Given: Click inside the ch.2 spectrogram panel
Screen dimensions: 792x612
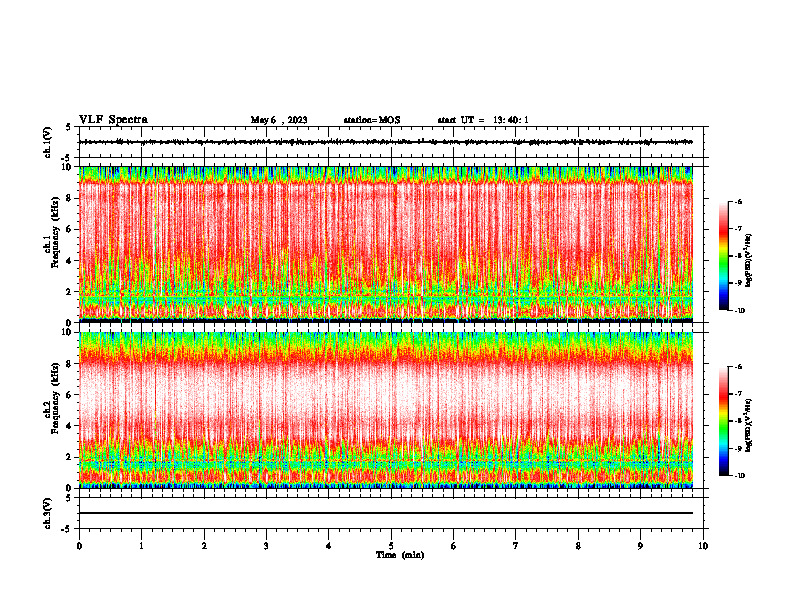Looking at the screenshot, I should point(386,410).
